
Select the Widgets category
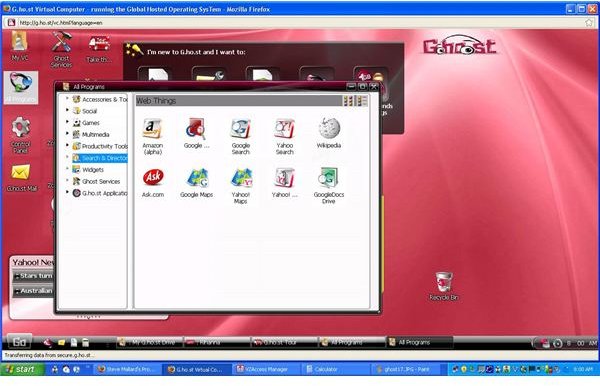[x=88, y=169]
